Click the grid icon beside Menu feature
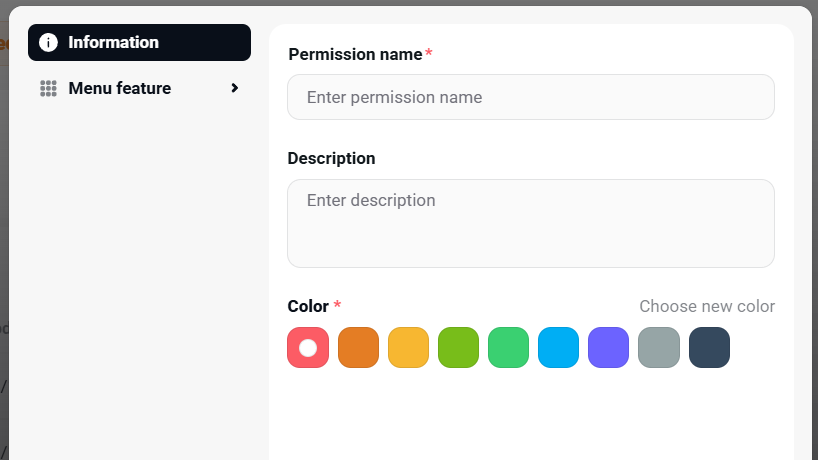Image resolution: width=818 pixels, height=460 pixels. pyautogui.click(x=48, y=89)
